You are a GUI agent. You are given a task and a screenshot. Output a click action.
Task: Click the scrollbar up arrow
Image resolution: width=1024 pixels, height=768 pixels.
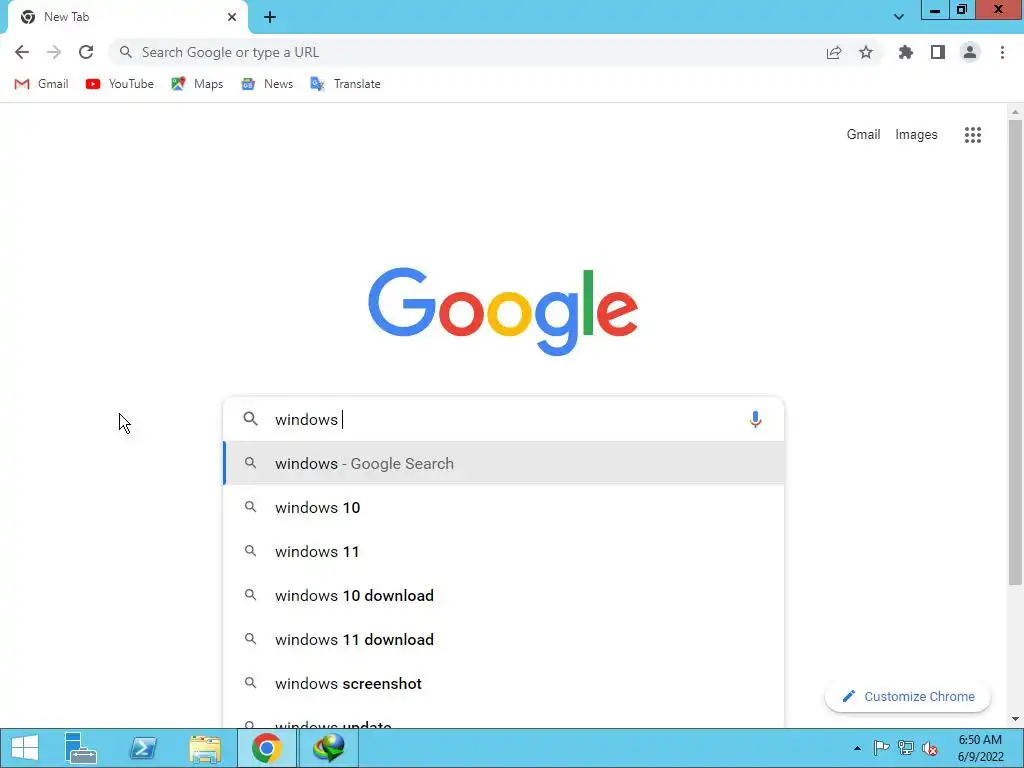click(x=1015, y=112)
